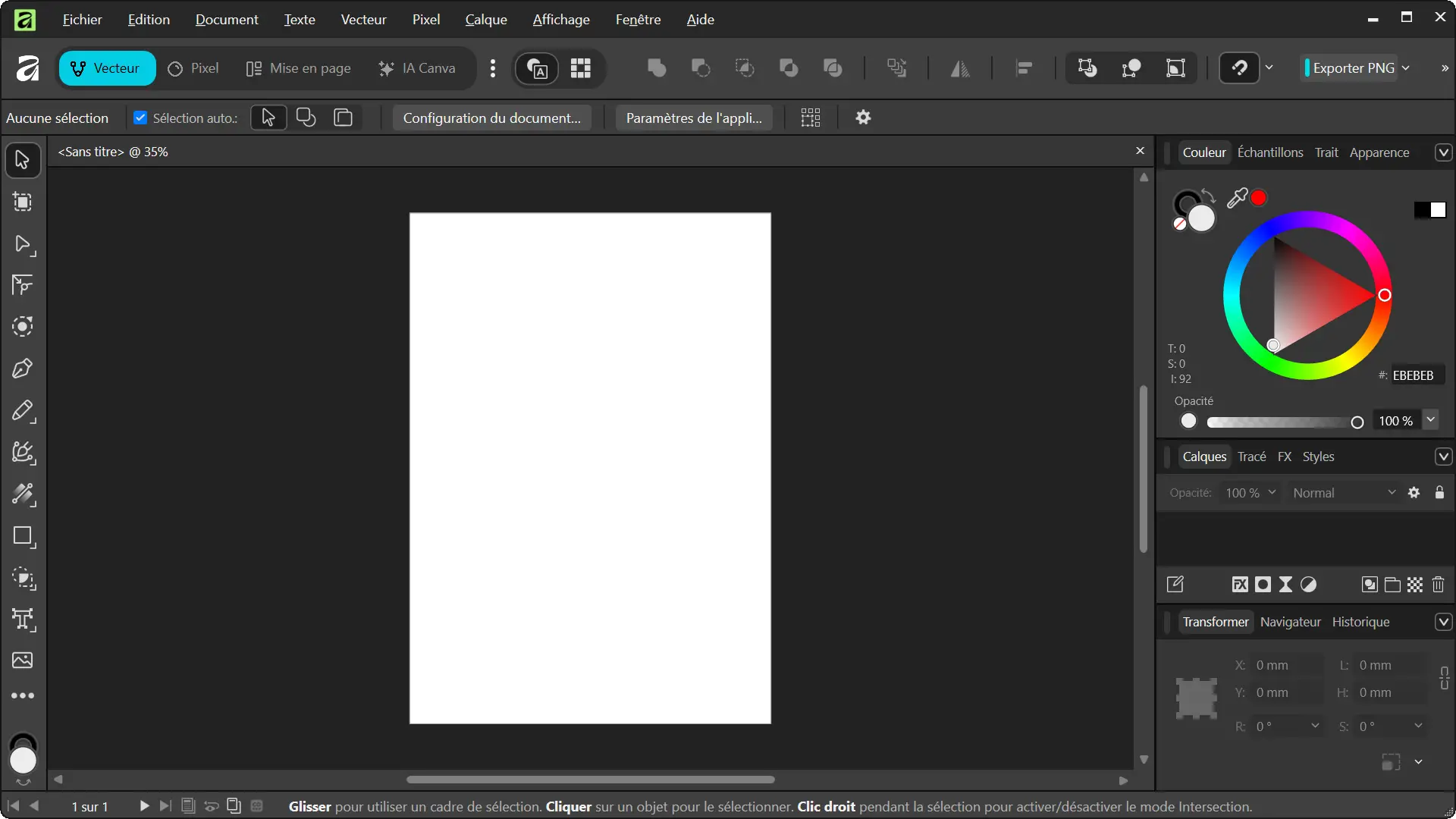
Task: Open more tools via three dots
Action: (23, 695)
